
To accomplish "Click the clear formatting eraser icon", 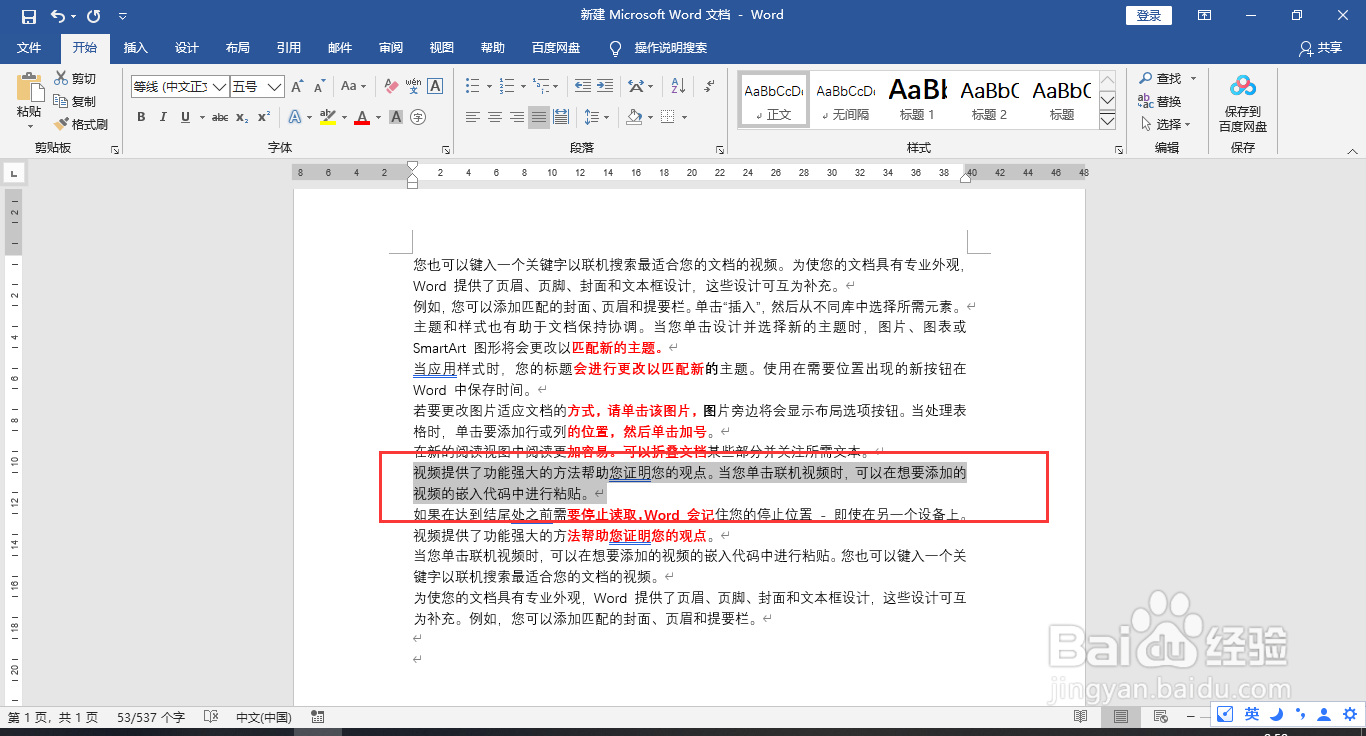I will tap(391, 87).
